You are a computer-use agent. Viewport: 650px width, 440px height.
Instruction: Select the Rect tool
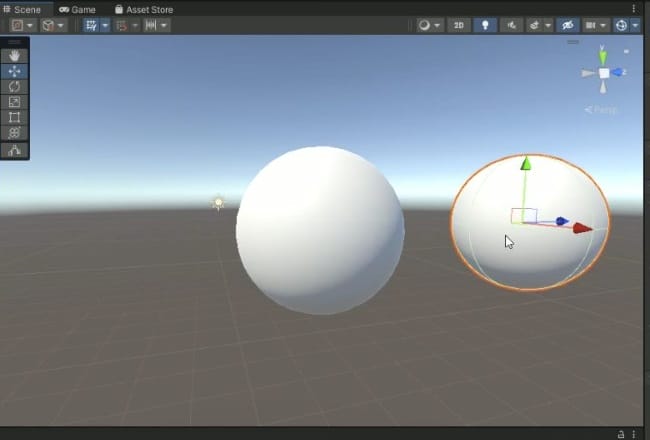(15, 117)
